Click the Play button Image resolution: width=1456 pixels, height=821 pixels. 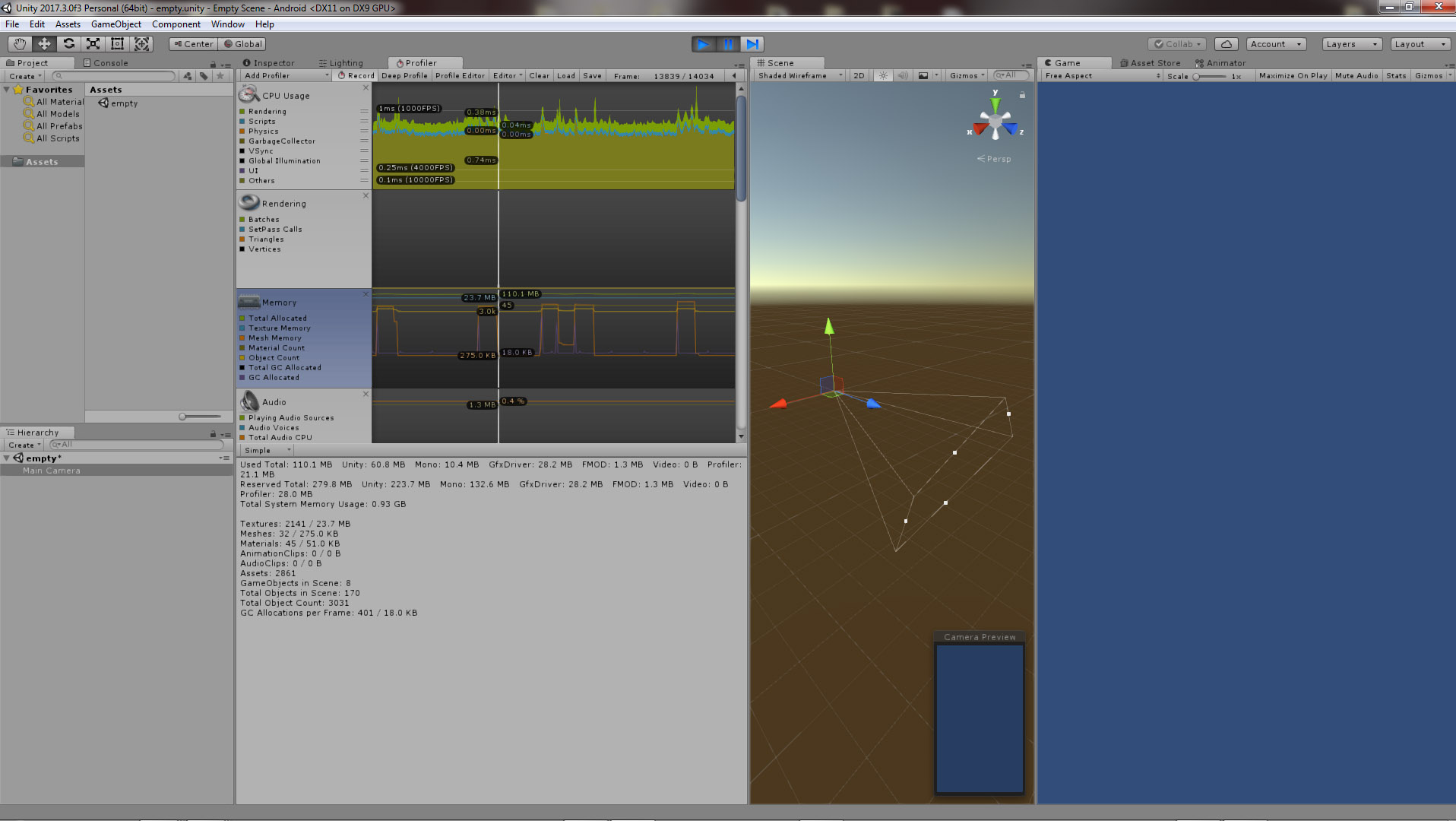pyautogui.click(x=703, y=44)
